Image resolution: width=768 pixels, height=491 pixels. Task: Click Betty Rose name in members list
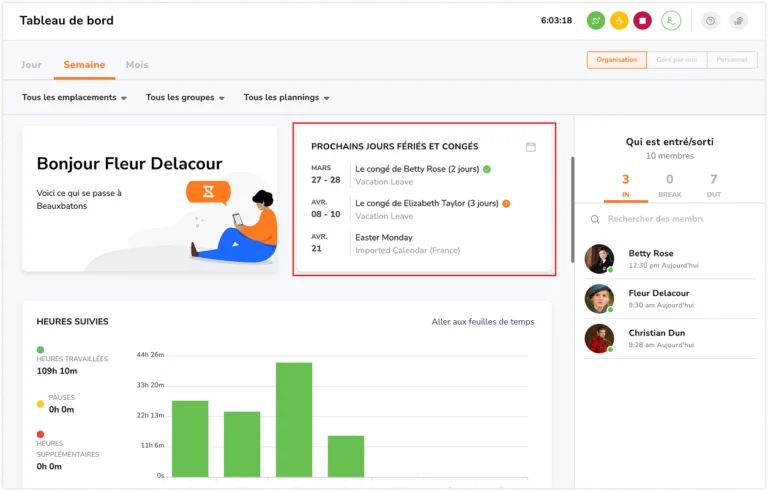coord(651,253)
